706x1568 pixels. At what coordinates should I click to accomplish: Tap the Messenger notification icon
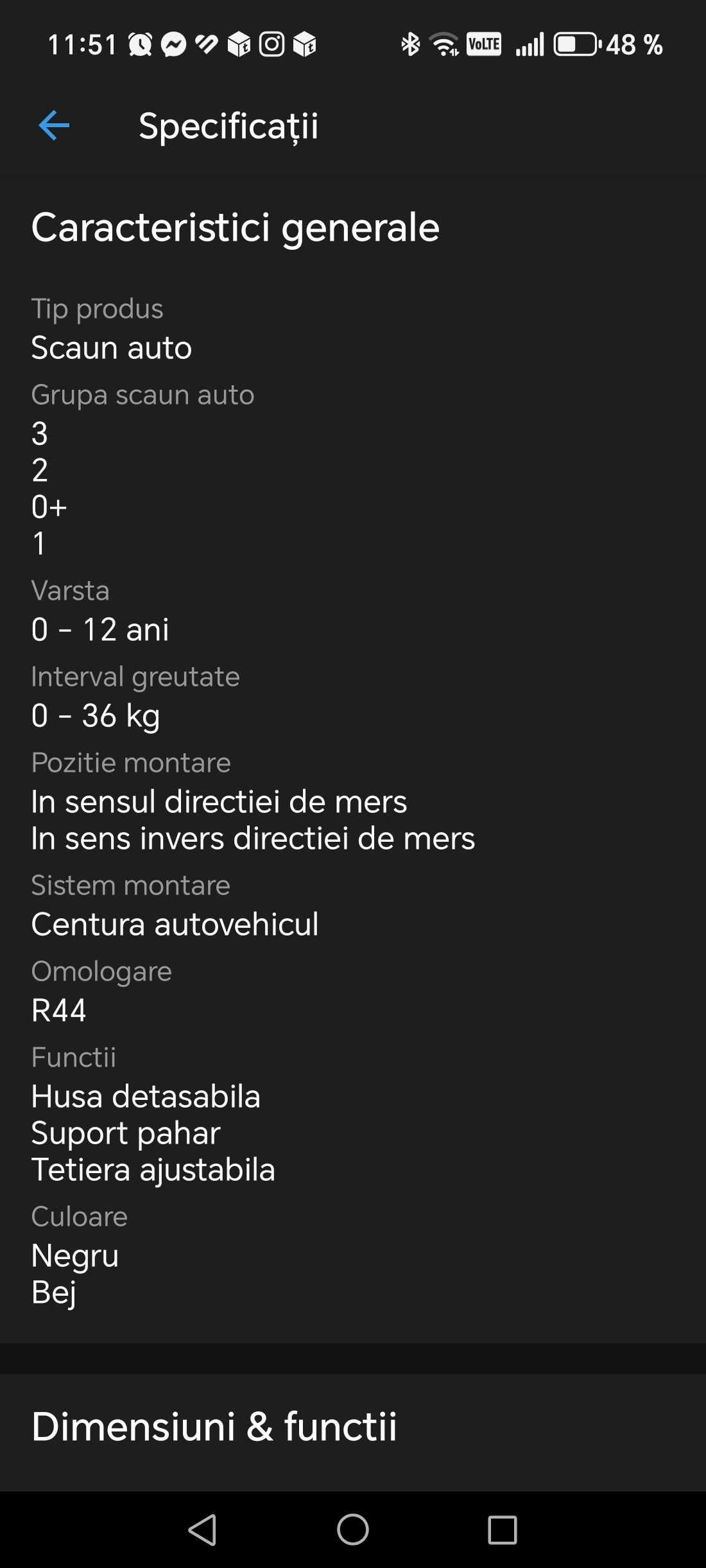tap(173, 44)
